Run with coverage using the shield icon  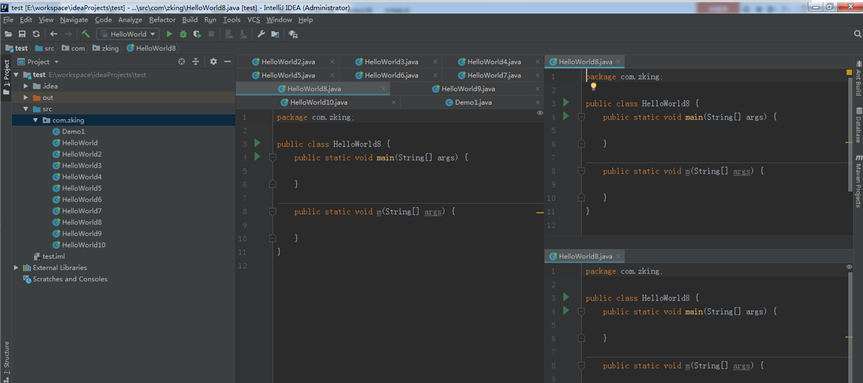click(x=197, y=34)
